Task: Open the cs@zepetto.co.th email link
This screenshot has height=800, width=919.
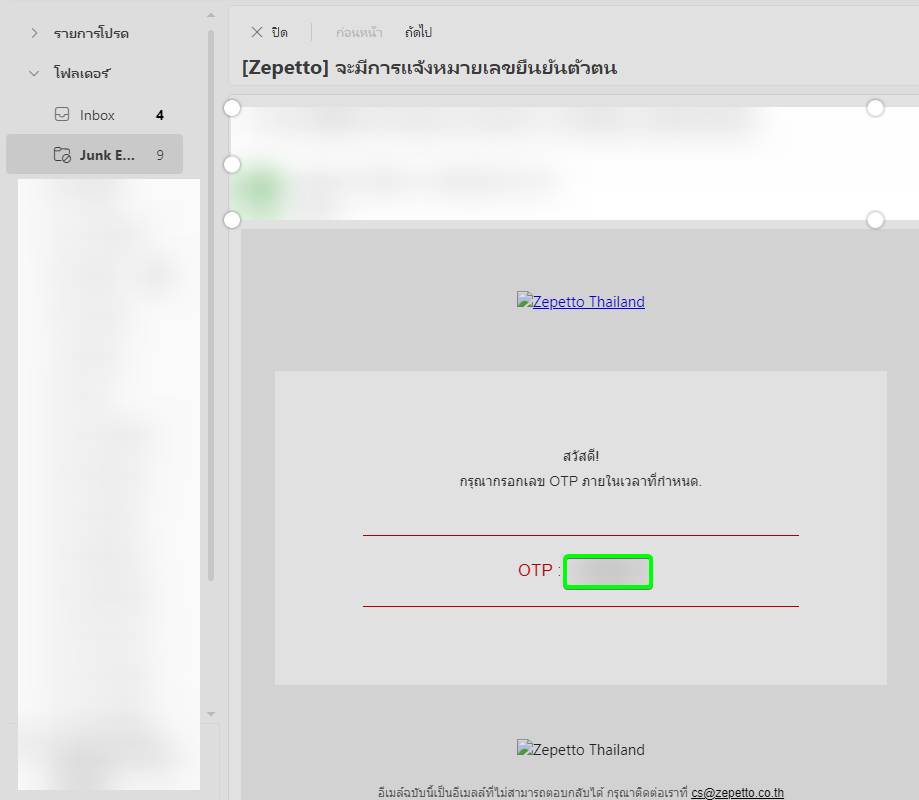Action: point(737,792)
